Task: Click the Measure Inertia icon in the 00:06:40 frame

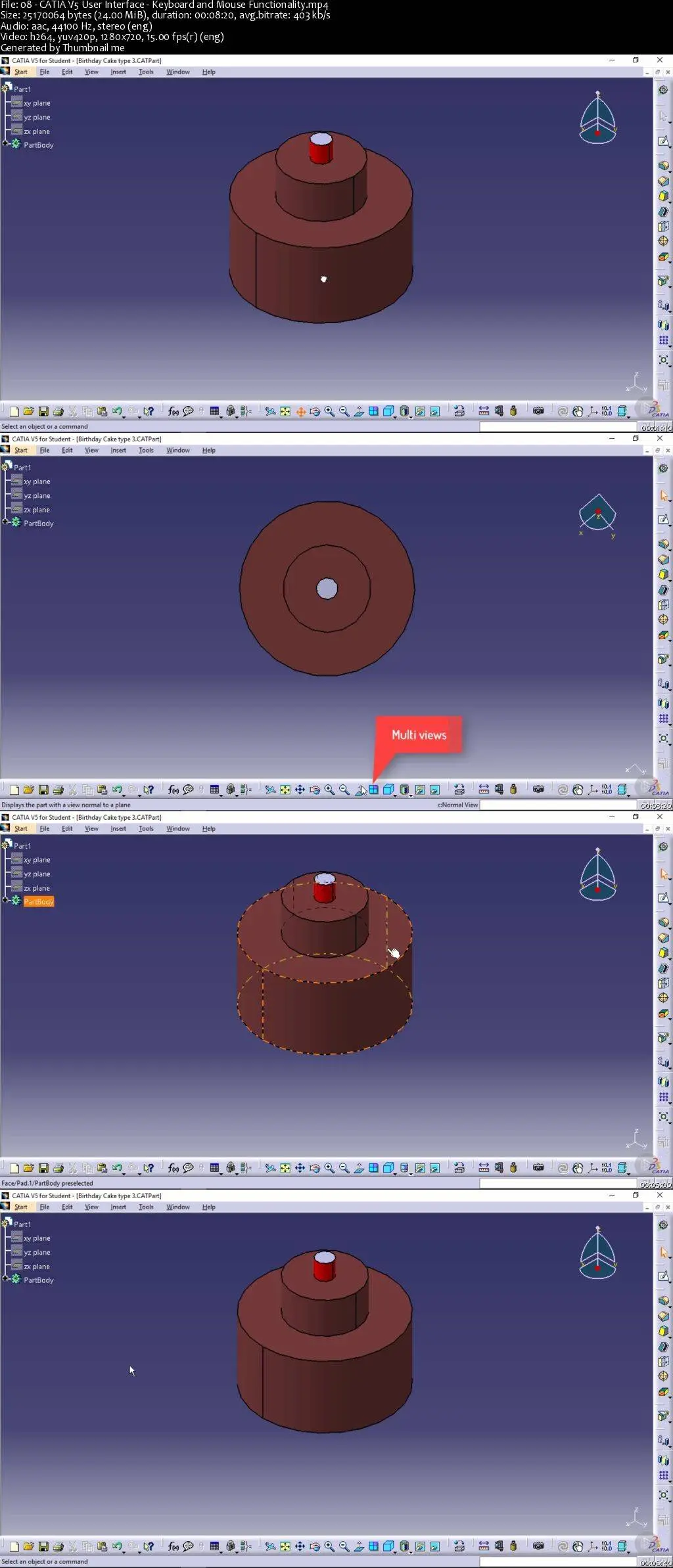Action: (513, 1546)
